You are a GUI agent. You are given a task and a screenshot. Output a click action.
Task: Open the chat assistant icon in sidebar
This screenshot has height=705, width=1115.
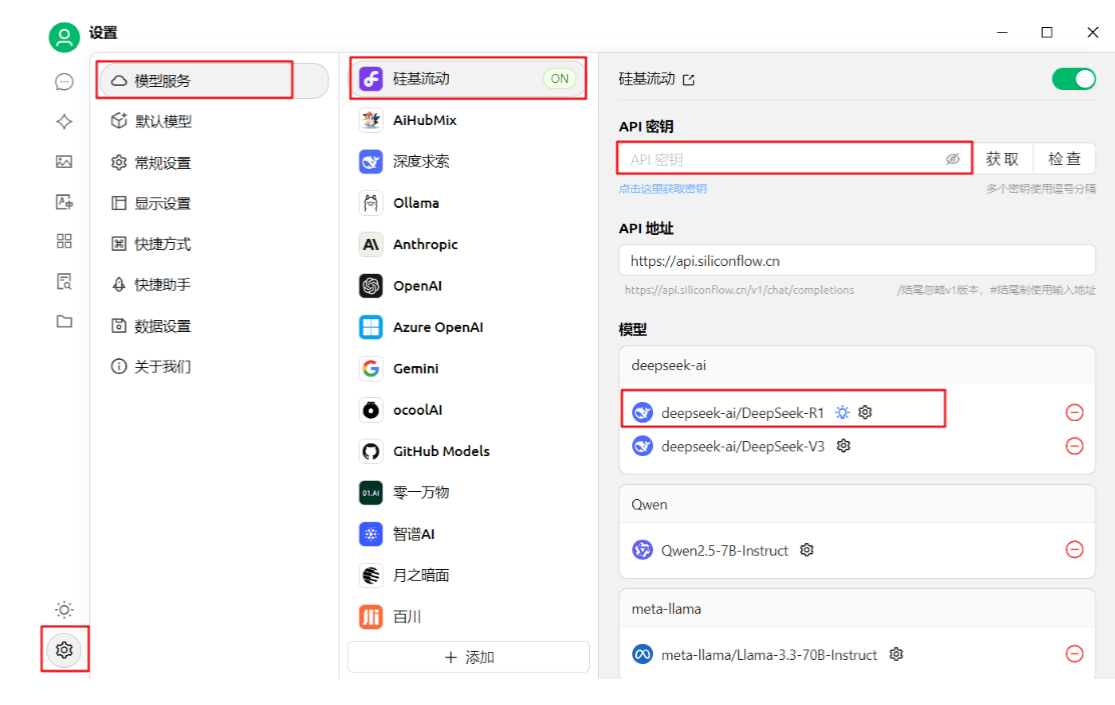tap(64, 82)
